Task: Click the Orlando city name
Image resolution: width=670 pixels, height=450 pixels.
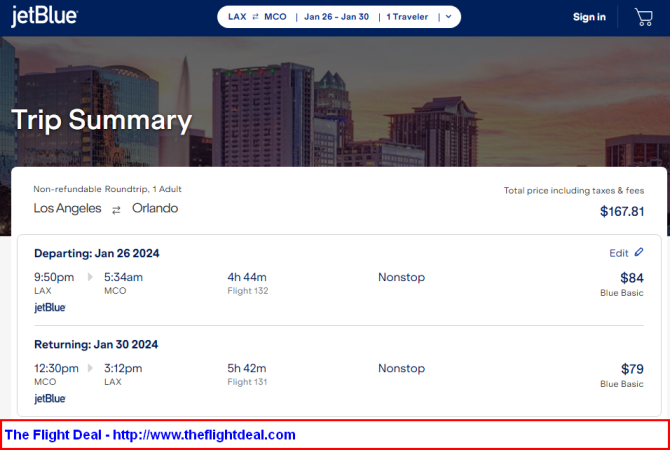Action: [x=155, y=208]
